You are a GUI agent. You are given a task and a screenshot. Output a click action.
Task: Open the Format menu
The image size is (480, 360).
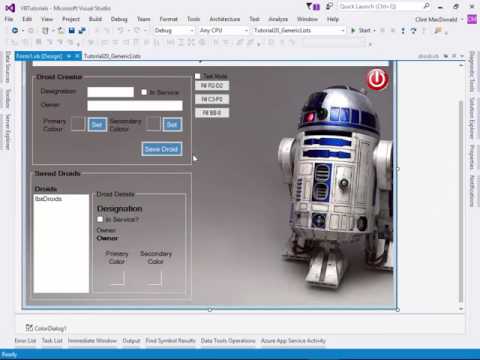[x=168, y=19]
